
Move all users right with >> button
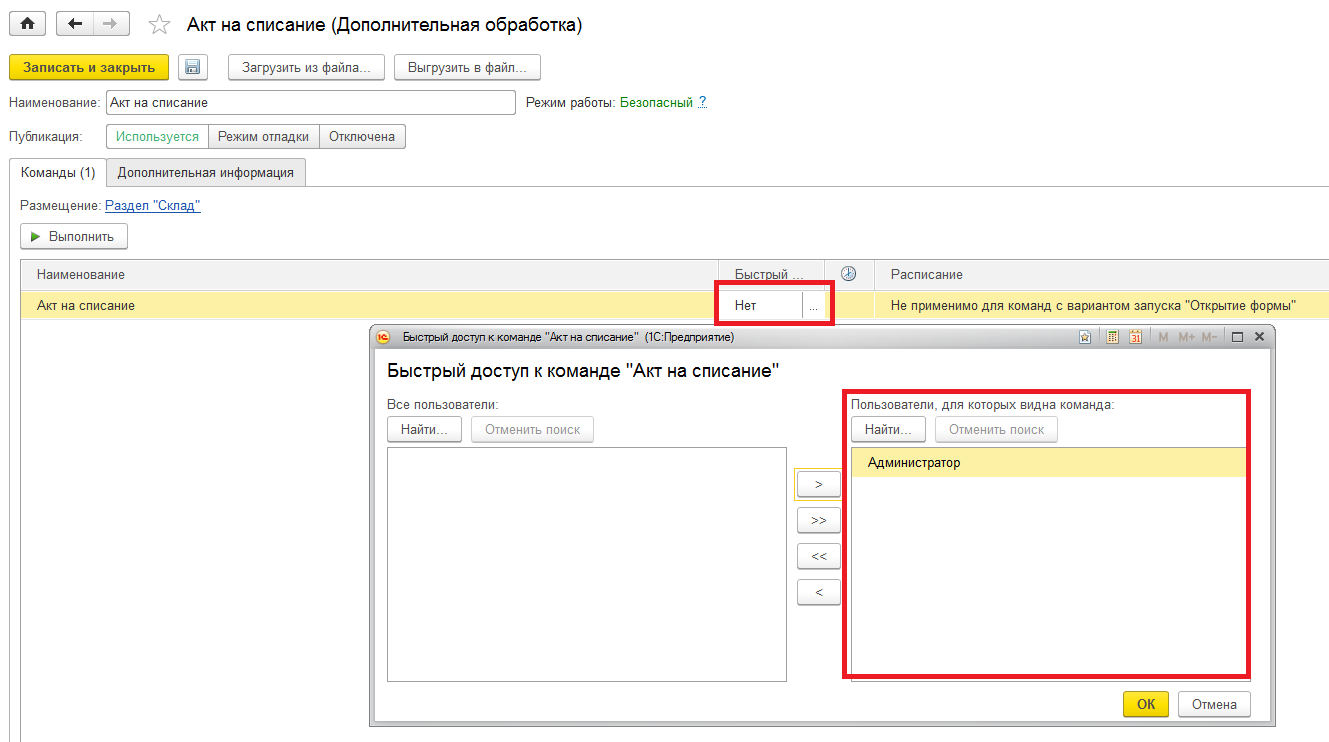818,521
